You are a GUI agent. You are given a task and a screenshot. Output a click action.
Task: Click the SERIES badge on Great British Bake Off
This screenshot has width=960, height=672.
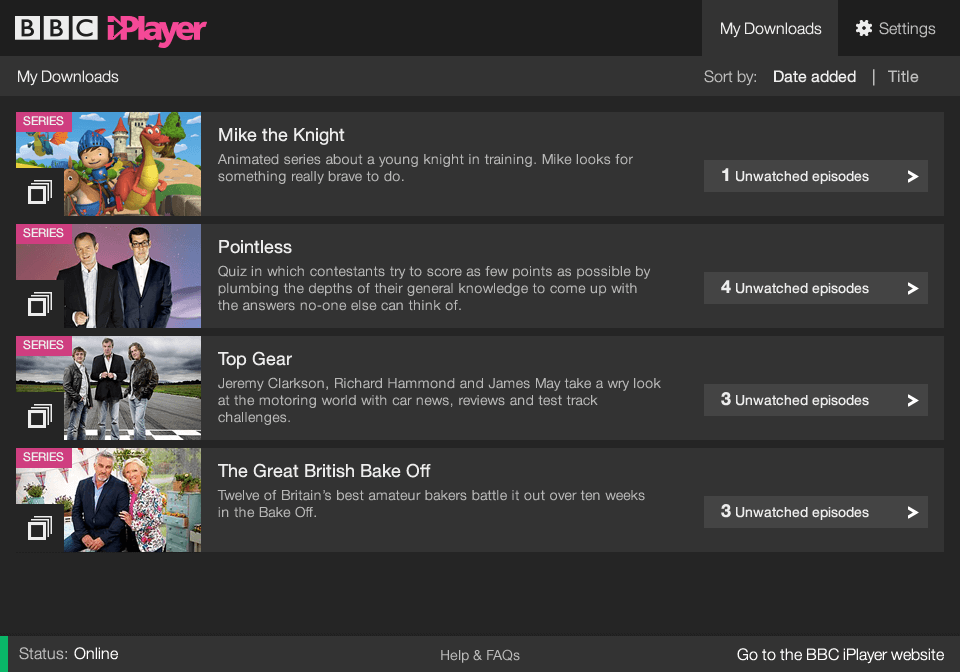tap(43, 457)
